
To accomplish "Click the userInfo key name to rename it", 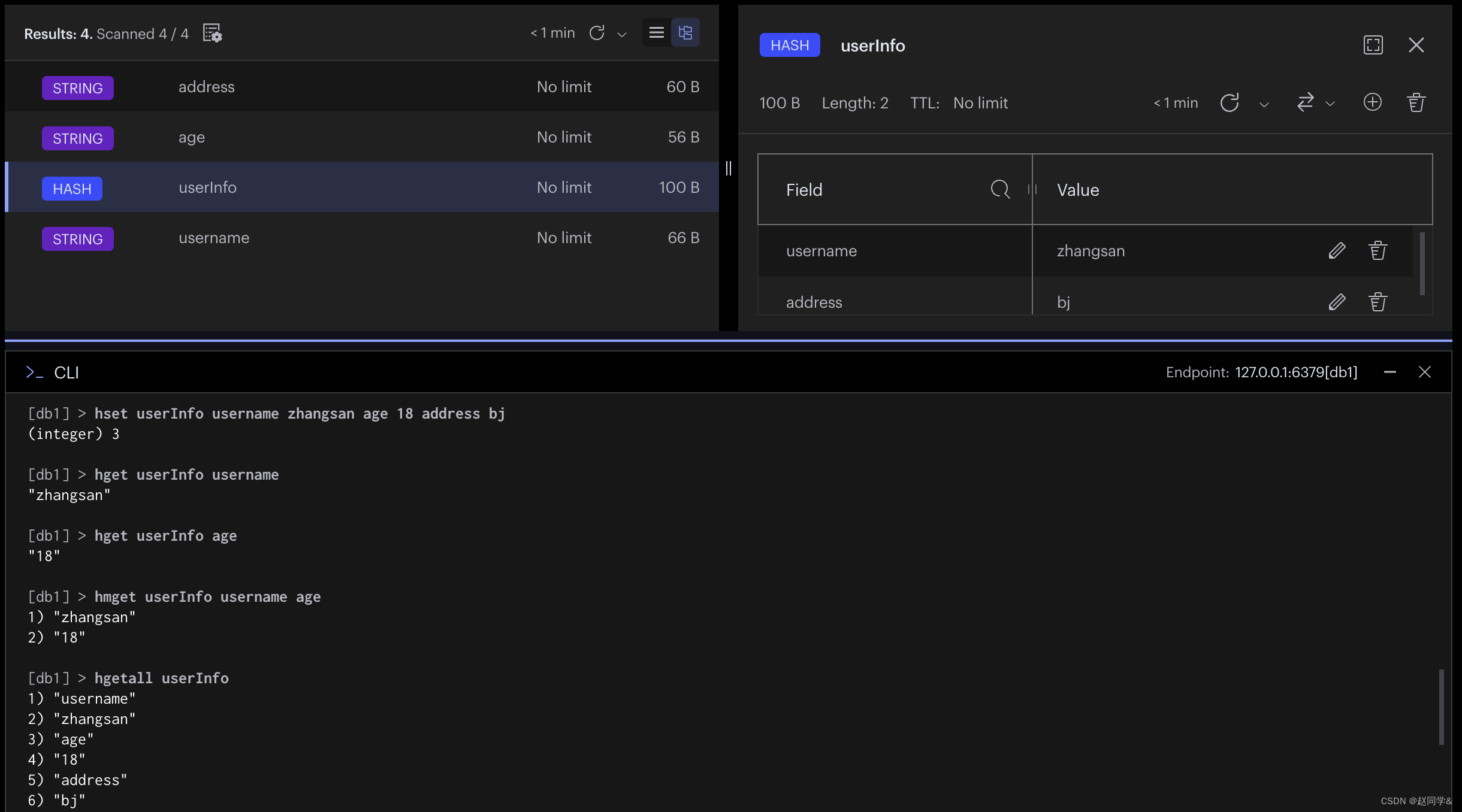I will coord(872,46).
